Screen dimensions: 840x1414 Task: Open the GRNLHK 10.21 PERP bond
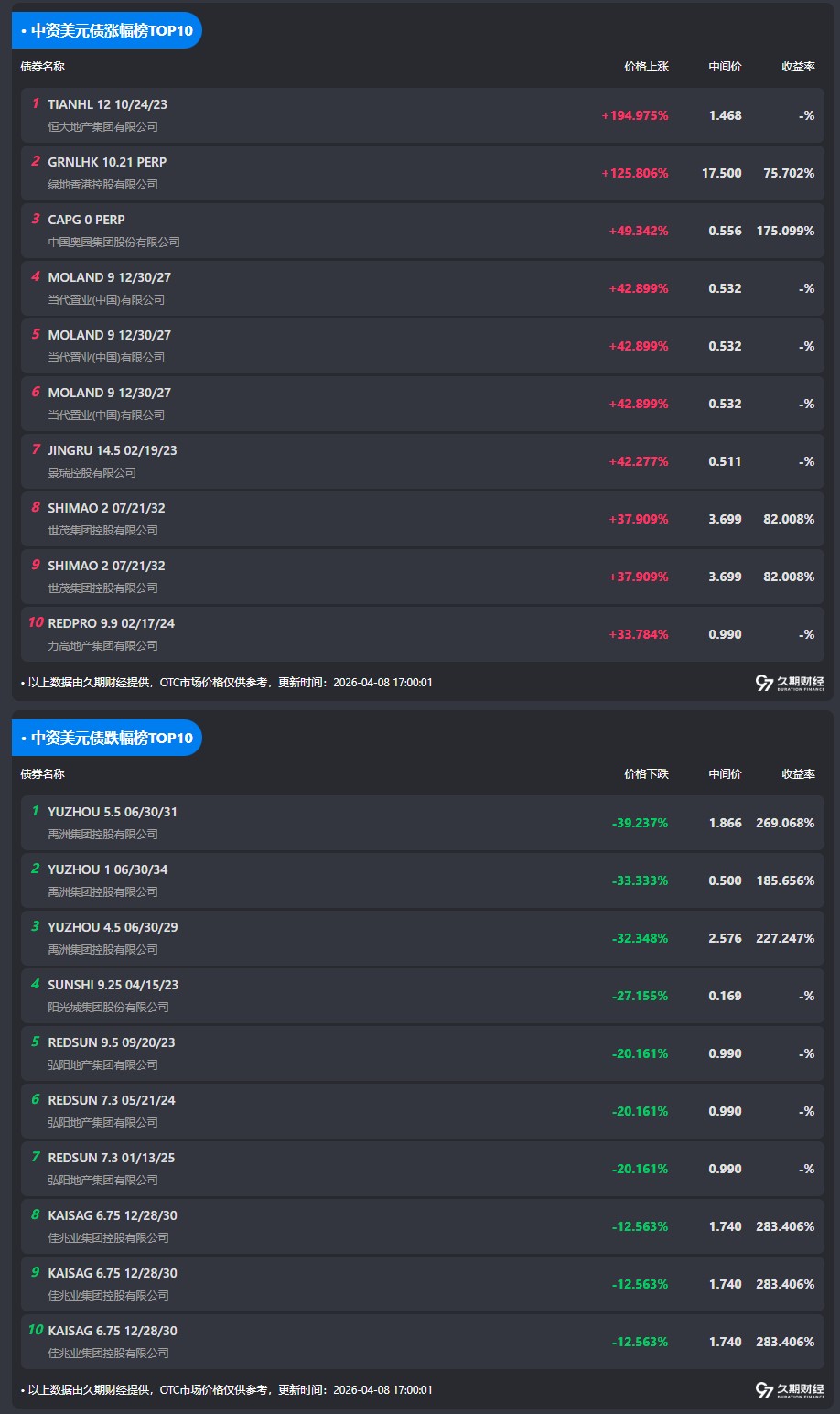[107, 162]
